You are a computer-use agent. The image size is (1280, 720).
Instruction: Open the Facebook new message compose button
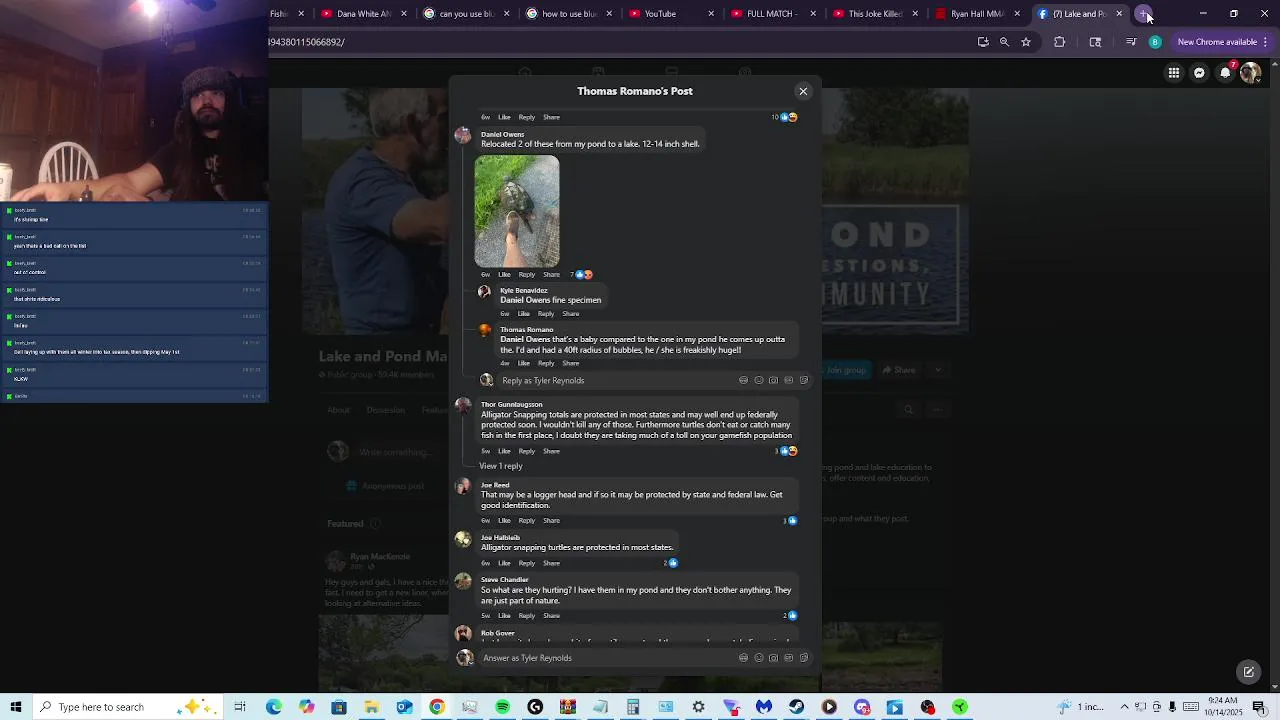pos(1248,672)
